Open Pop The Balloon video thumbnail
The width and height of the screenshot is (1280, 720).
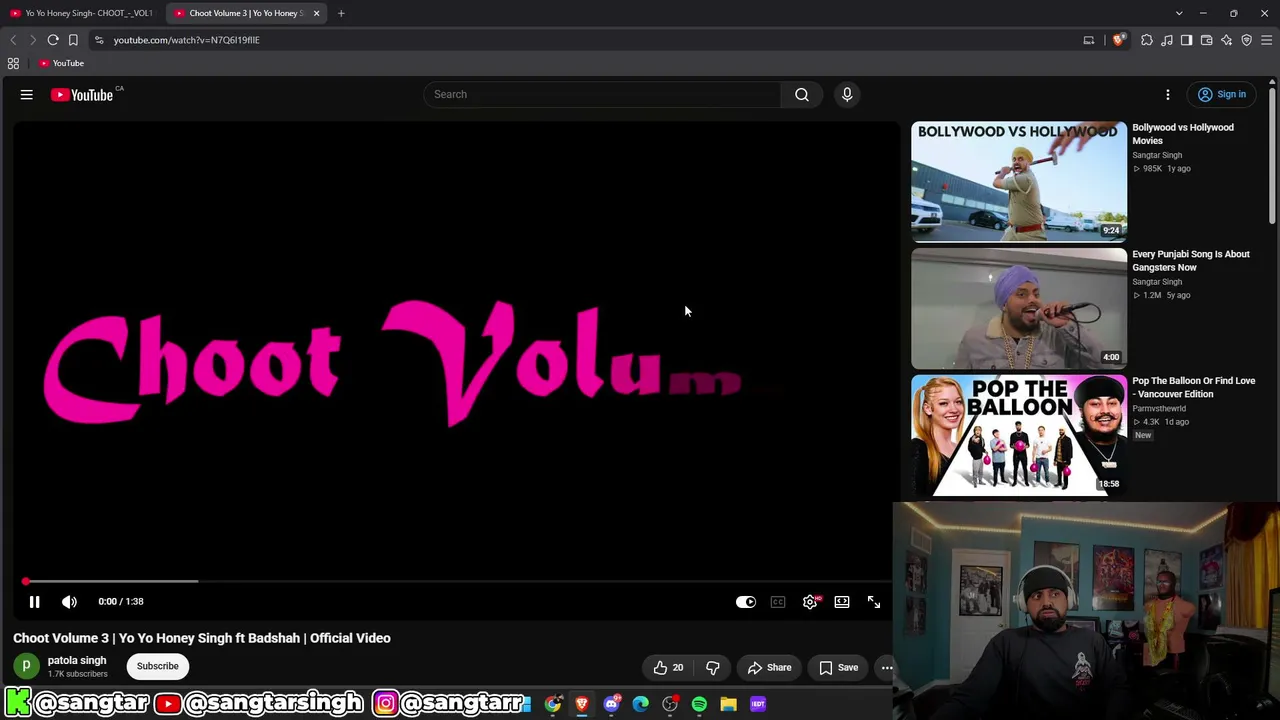(x=1019, y=435)
